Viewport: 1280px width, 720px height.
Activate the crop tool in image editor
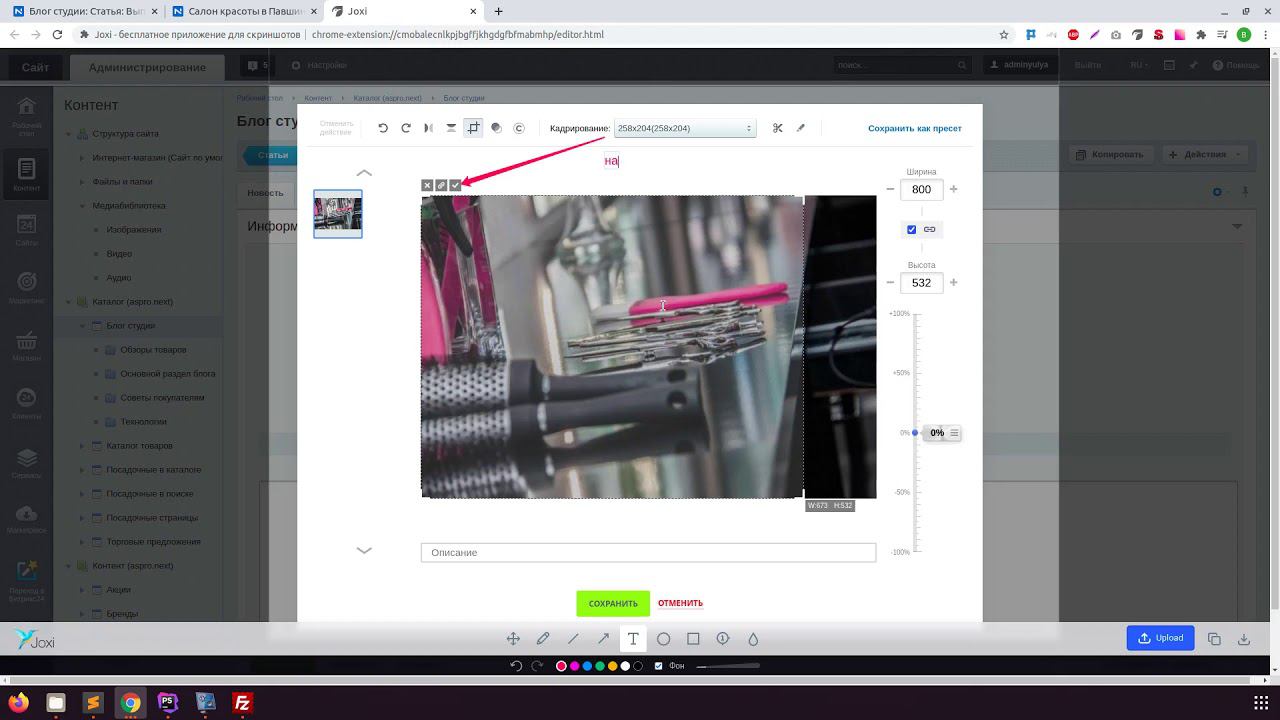[474, 128]
